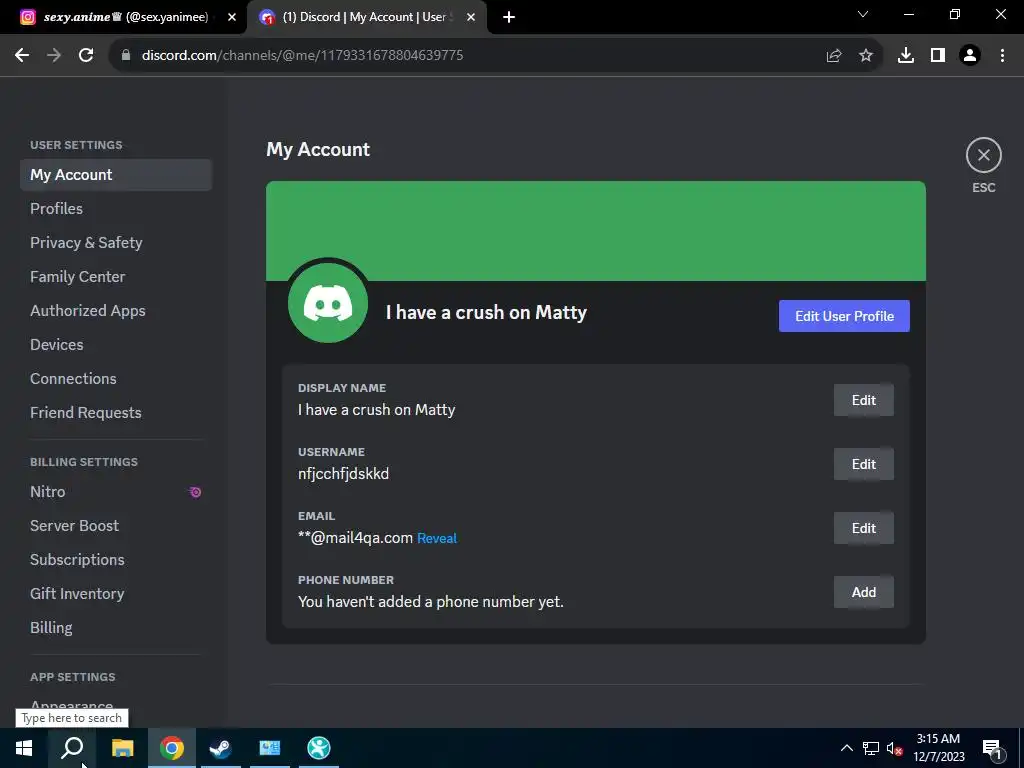
Task: Open Chrome downloads icon
Action: pos(905,56)
